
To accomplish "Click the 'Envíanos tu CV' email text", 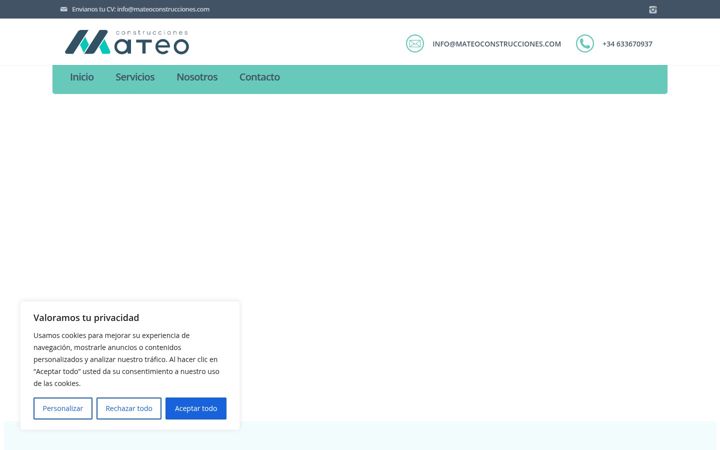I will pyautogui.click(x=141, y=9).
